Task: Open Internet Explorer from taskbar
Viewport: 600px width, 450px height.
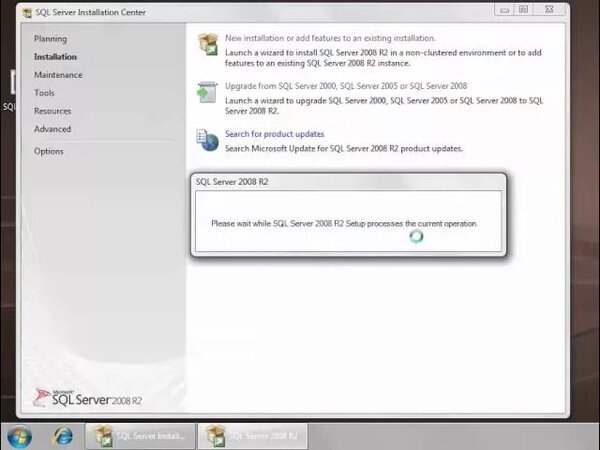Action: coord(62,436)
